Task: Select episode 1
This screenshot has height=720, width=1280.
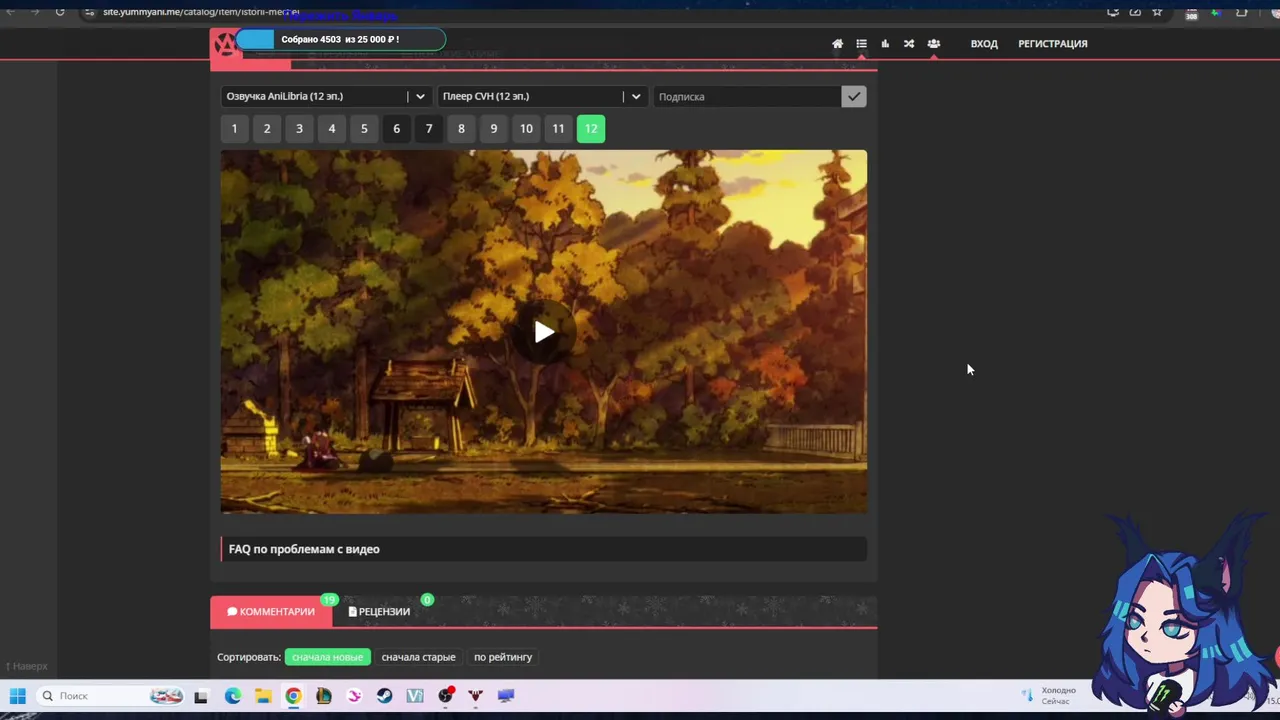Action: tap(234, 128)
